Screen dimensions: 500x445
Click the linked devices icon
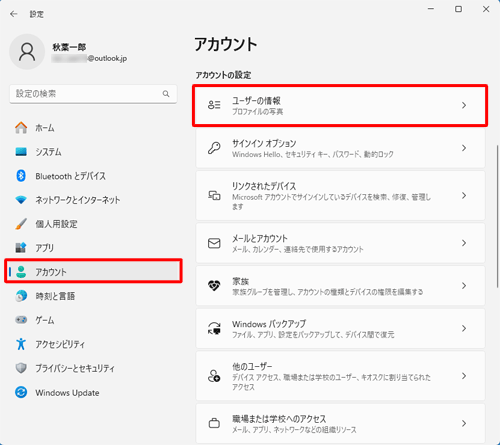coord(214,196)
